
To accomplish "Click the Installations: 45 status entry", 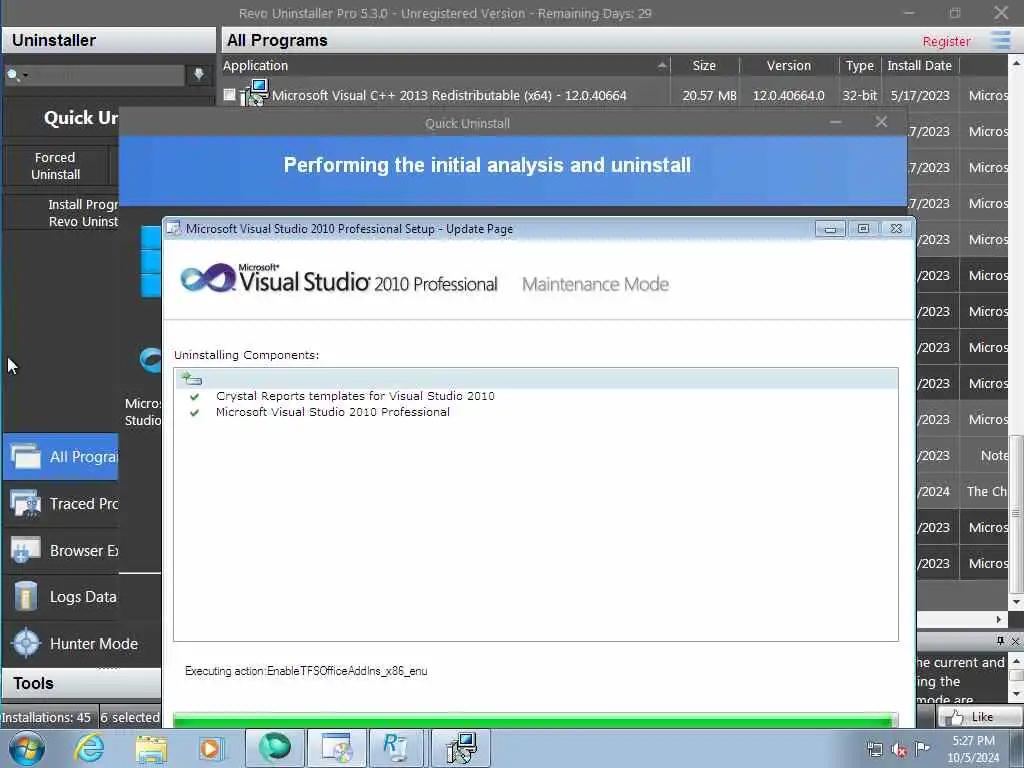I will tap(47, 717).
